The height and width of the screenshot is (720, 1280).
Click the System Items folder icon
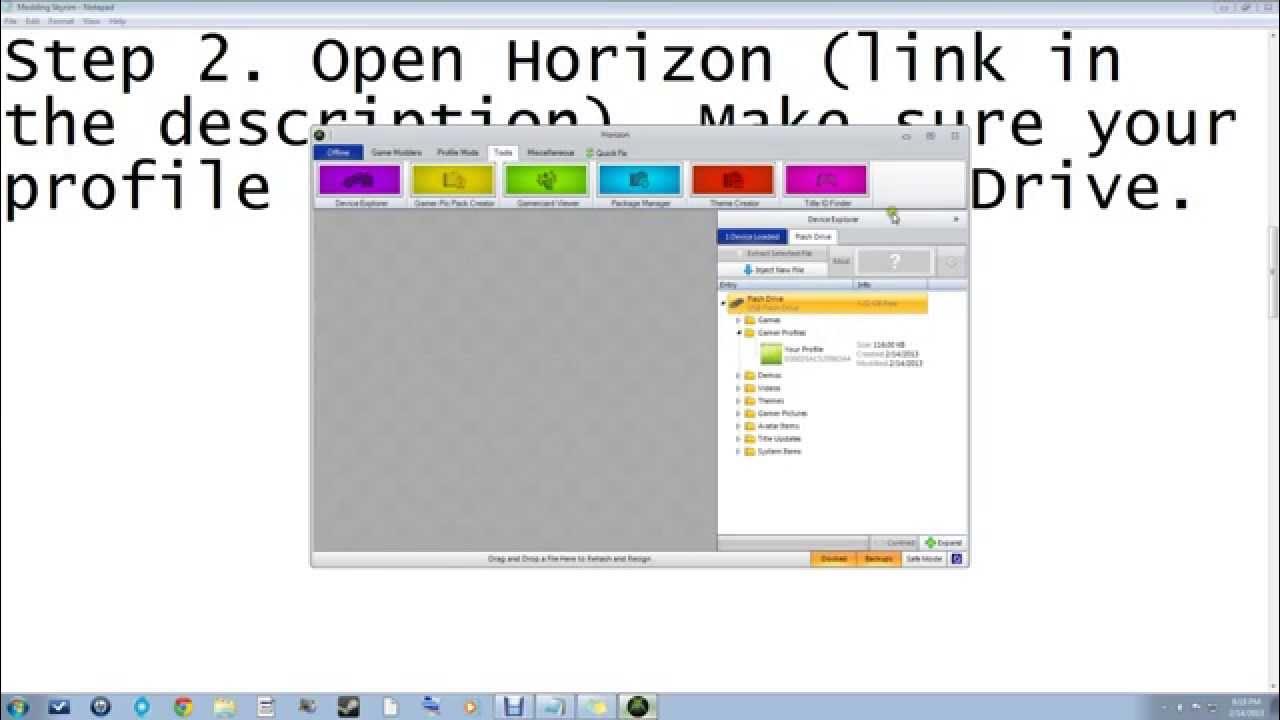click(x=749, y=452)
